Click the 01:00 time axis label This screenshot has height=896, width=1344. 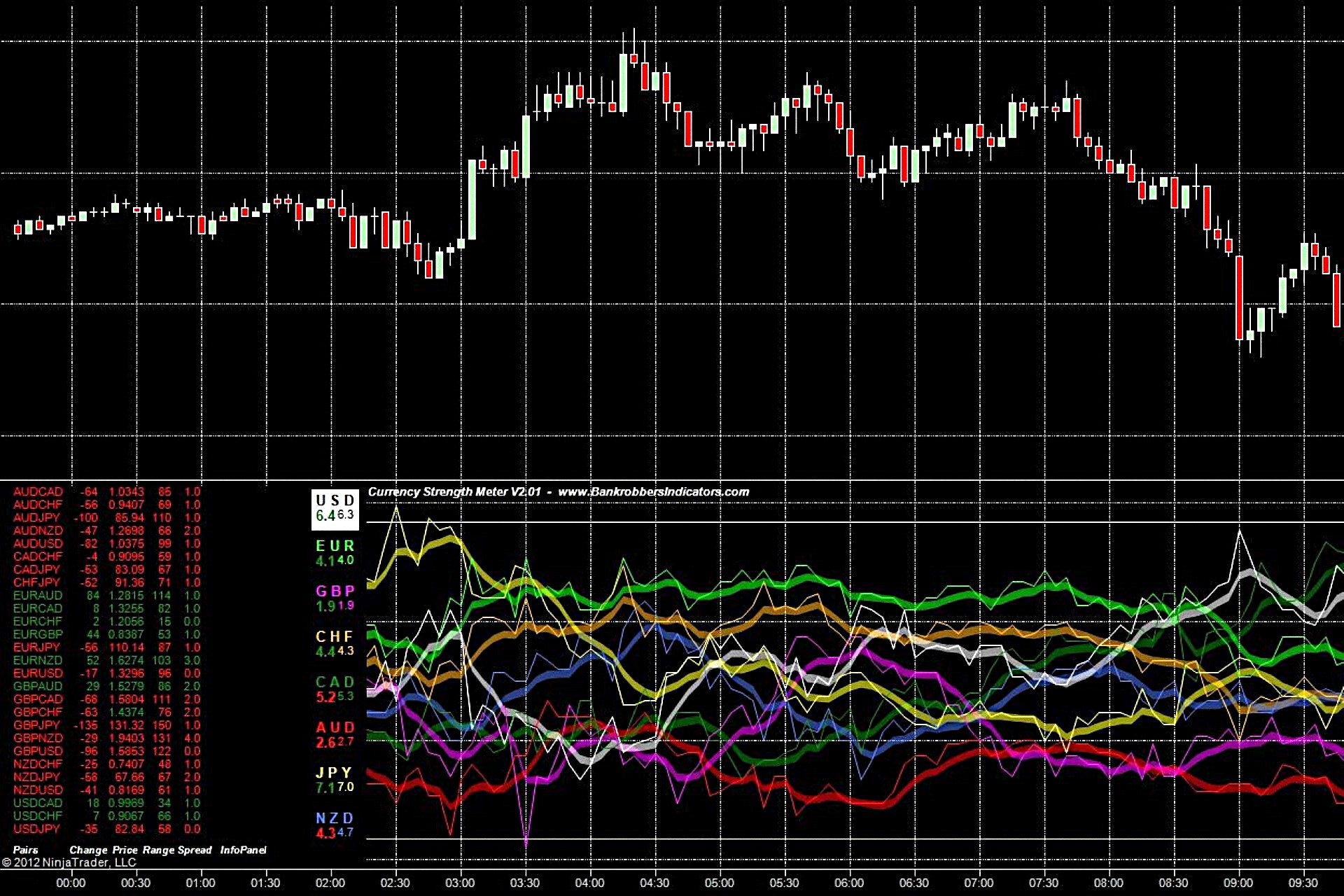[200, 883]
